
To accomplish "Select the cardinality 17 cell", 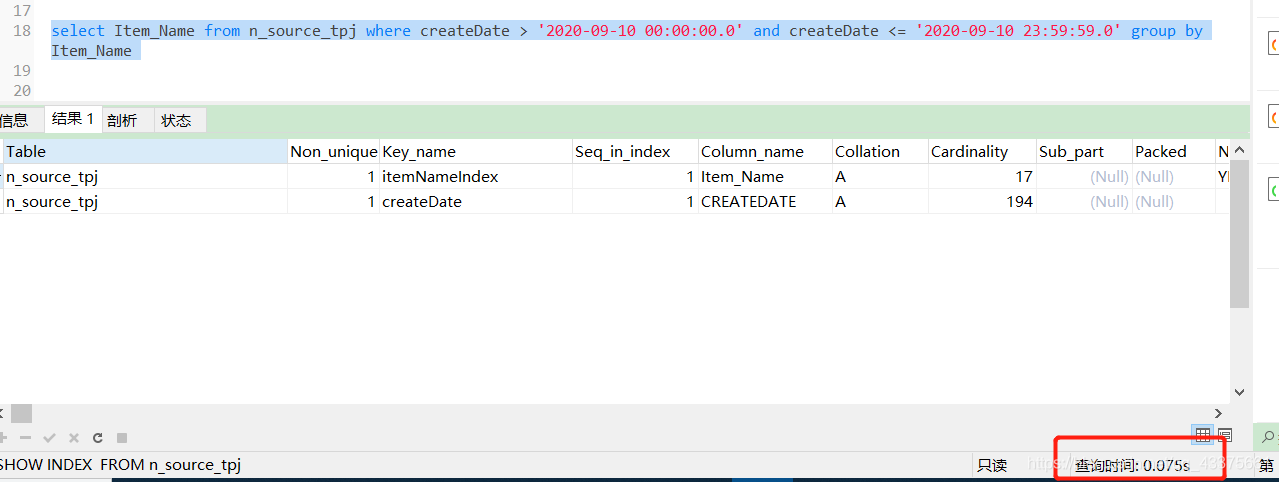I will click(982, 176).
